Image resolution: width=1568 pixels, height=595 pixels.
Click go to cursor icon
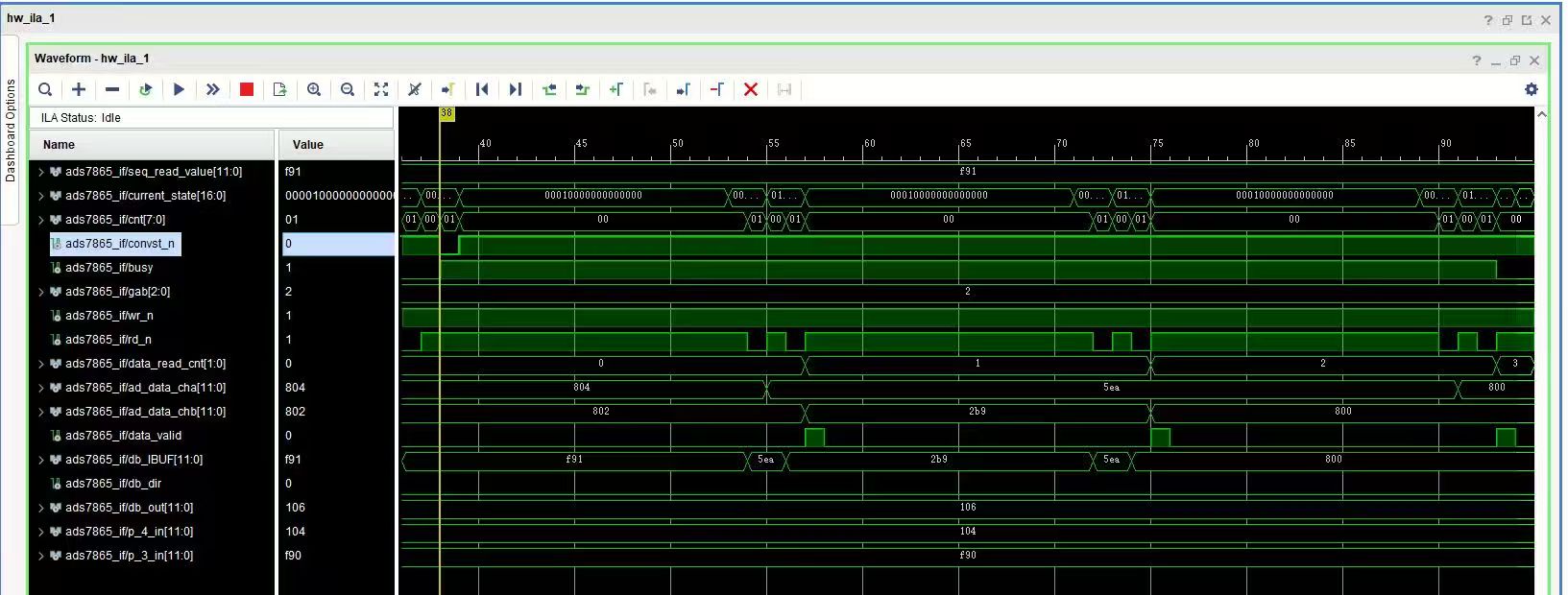[447, 89]
